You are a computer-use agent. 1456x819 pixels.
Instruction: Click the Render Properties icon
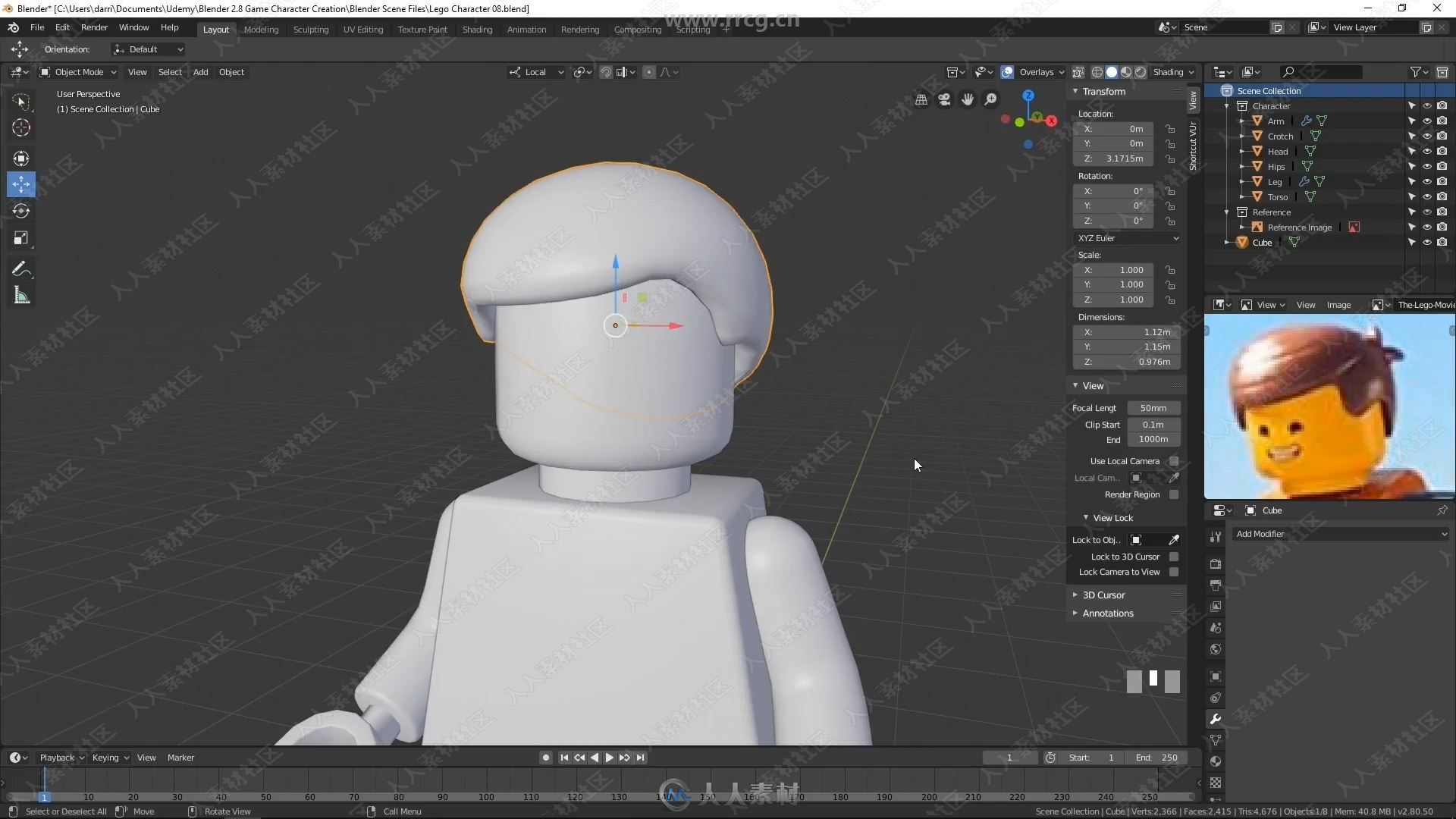pyautogui.click(x=1216, y=561)
